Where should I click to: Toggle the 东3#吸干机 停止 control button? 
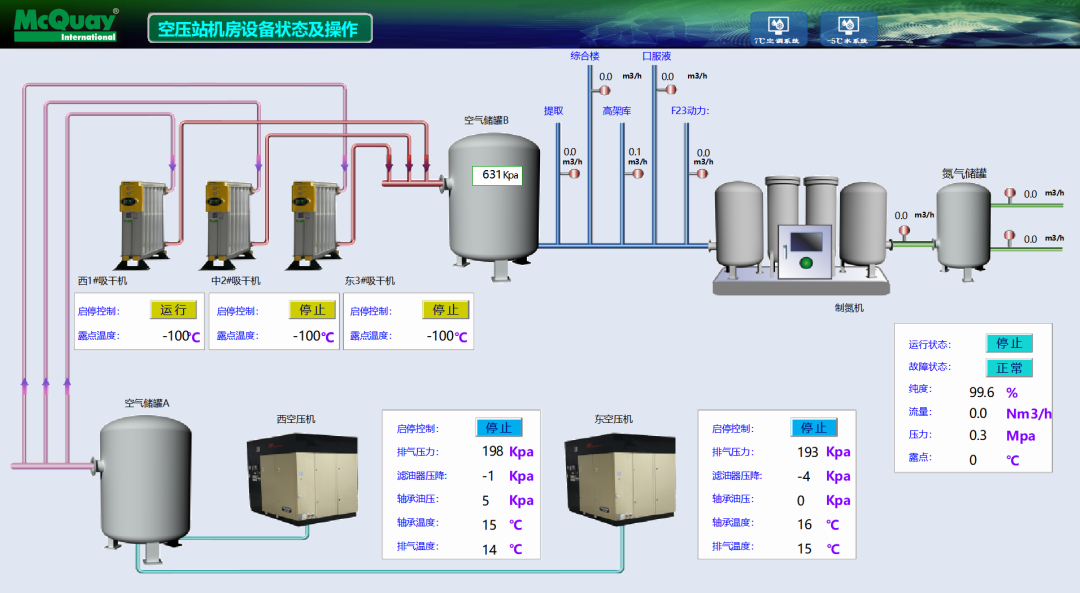(445, 310)
